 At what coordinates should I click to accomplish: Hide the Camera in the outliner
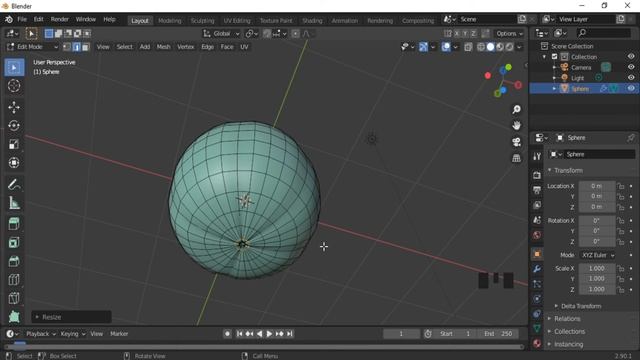coord(631,67)
